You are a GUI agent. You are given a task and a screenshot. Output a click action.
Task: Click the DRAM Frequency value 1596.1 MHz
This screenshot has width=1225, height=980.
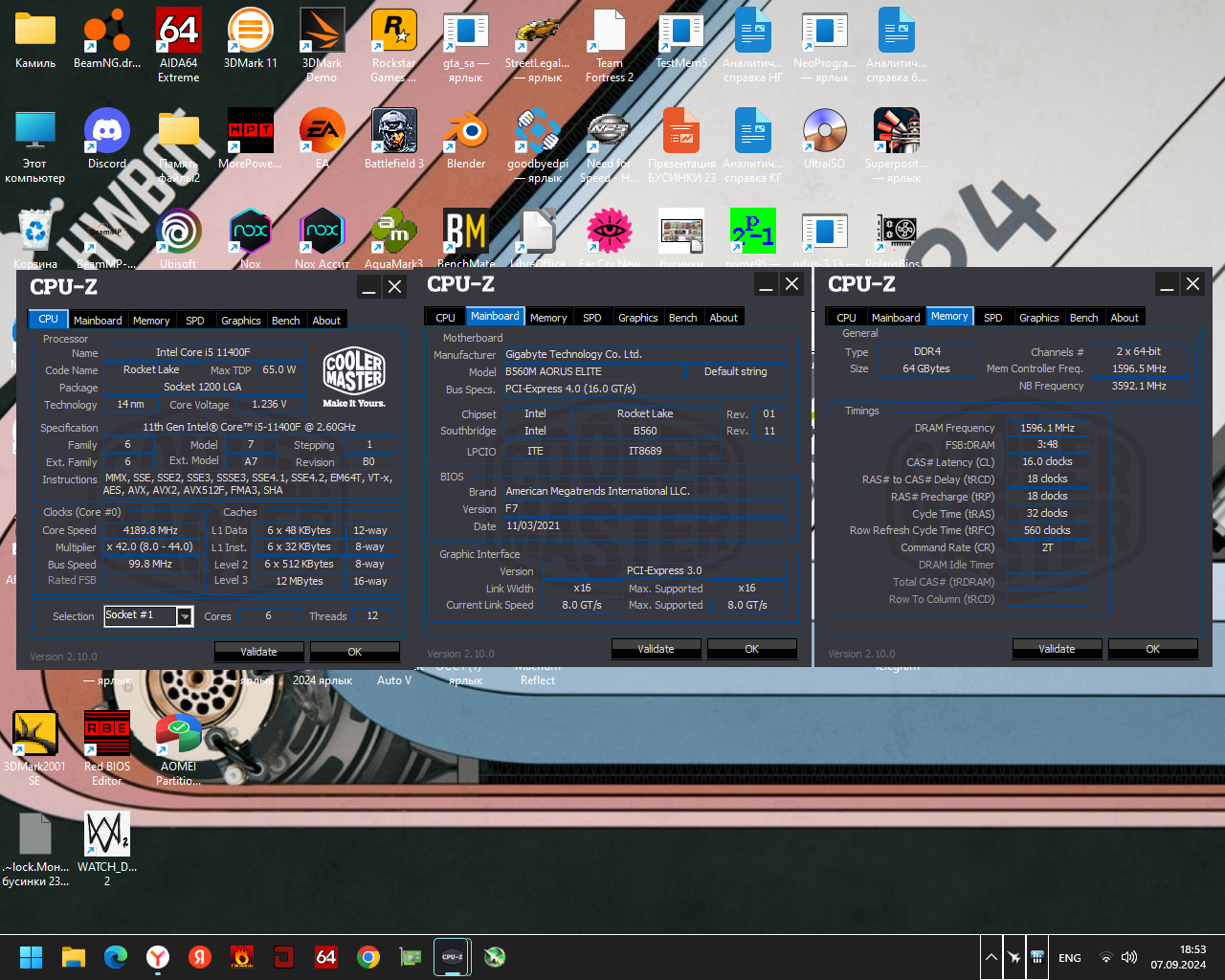click(1047, 428)
